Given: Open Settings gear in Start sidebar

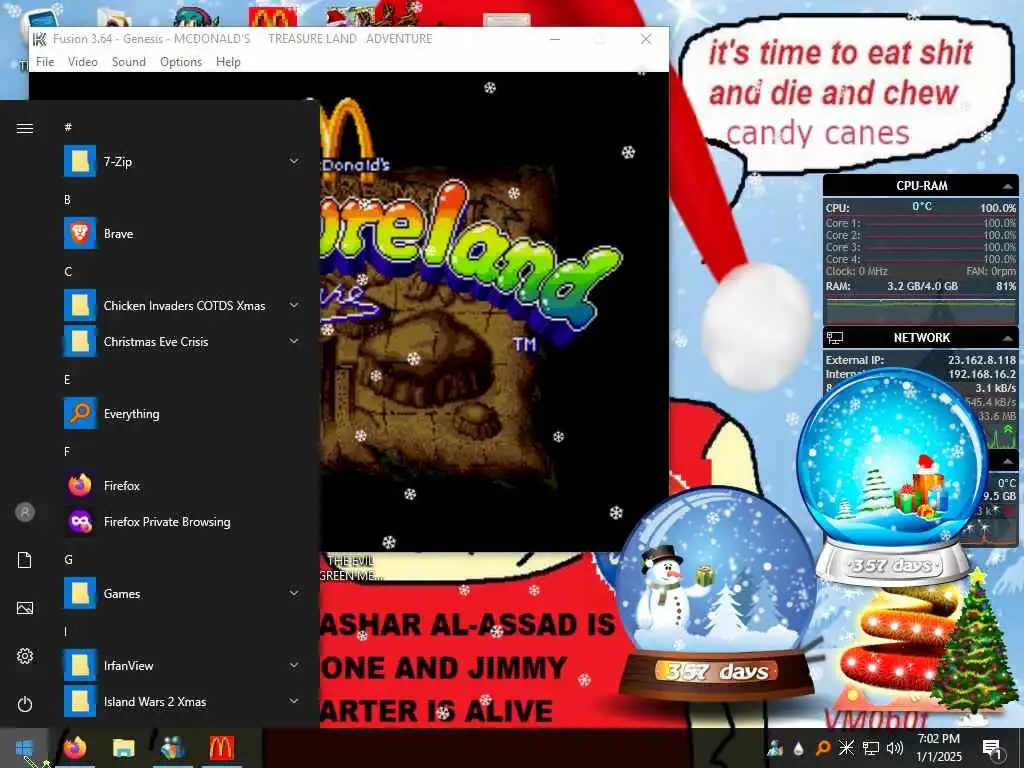Looking at the screenshot, I should (25, 656).
